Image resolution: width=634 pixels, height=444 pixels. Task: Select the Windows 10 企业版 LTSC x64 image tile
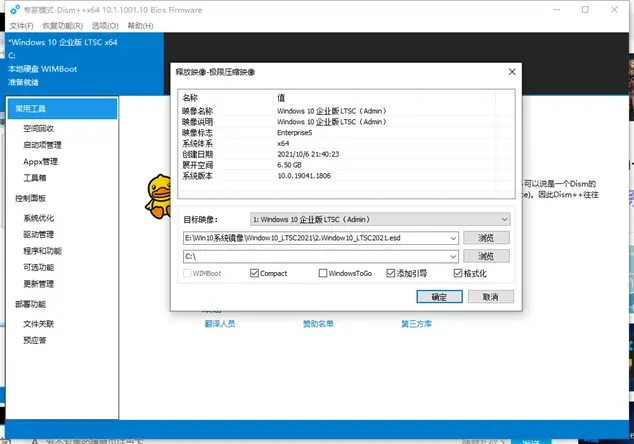[85, 62]
